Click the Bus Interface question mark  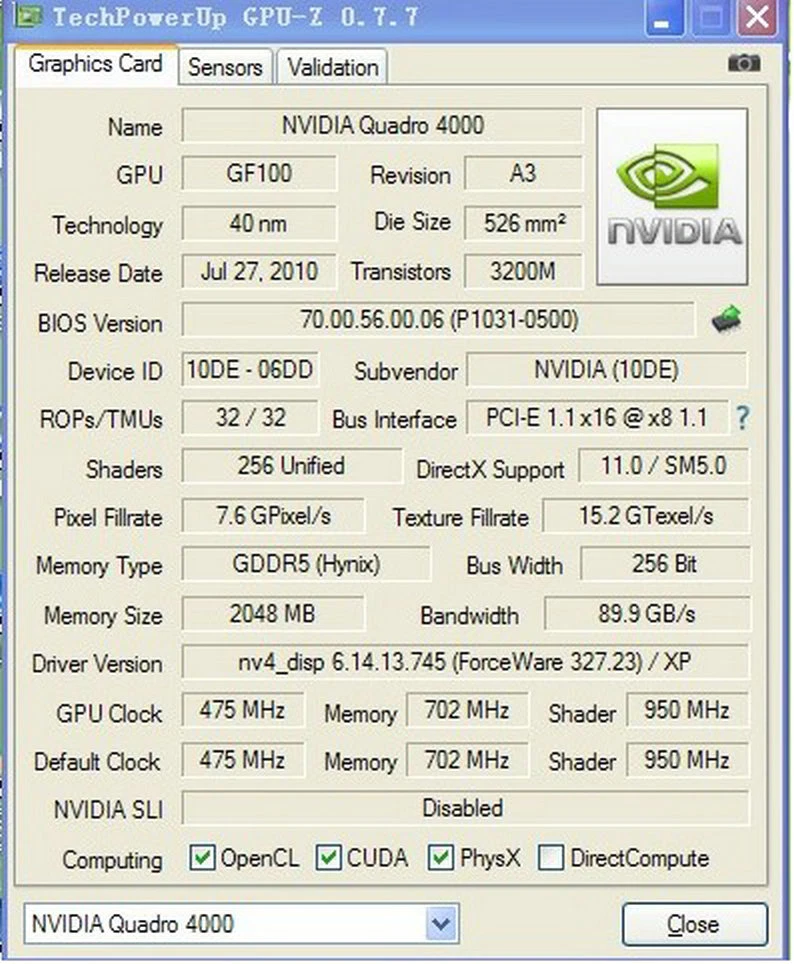tap(742, 419)
